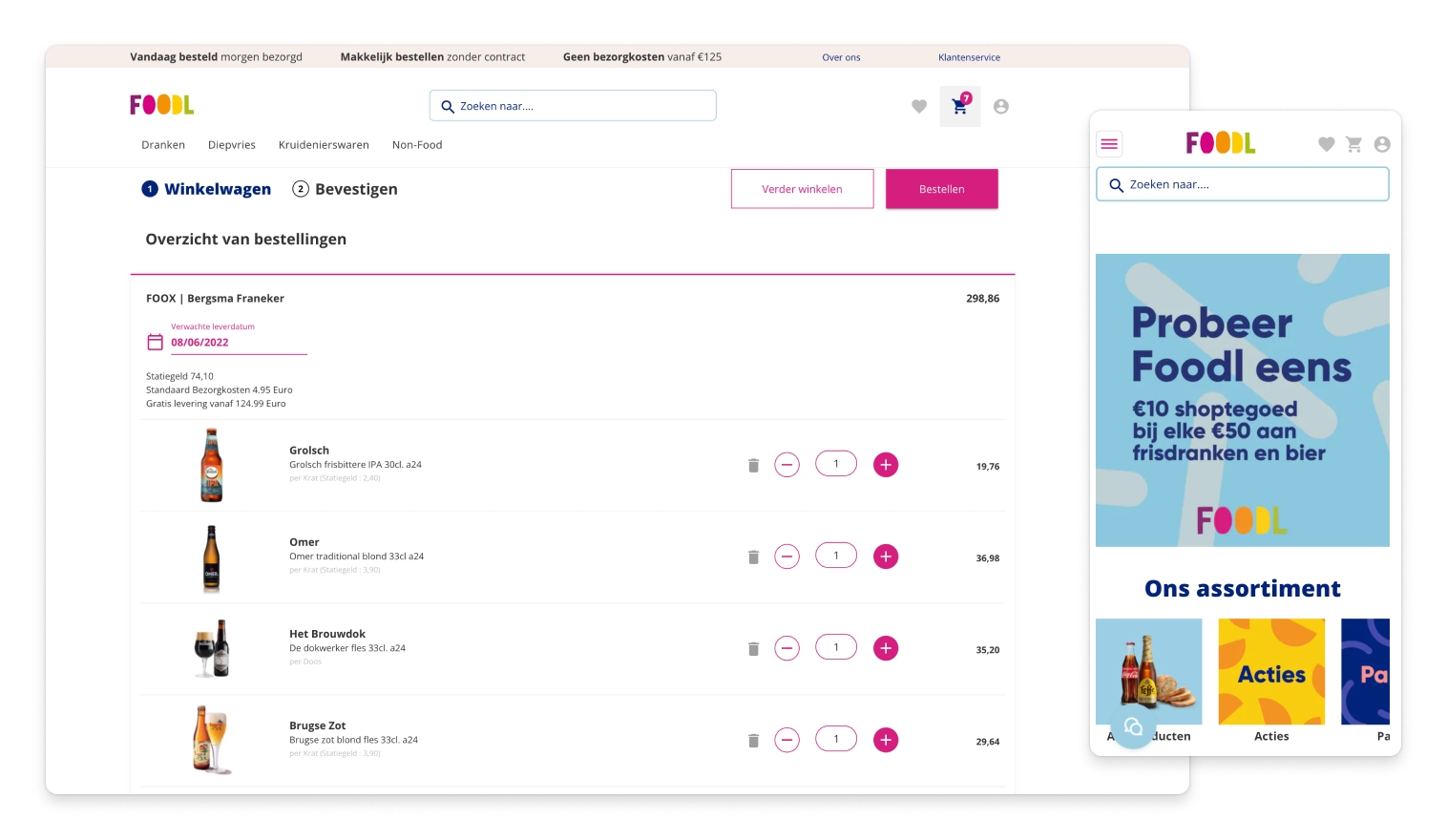Open chat bubble widget in mobile view
Screen dimensions: 1447x840
(1133, 727)
